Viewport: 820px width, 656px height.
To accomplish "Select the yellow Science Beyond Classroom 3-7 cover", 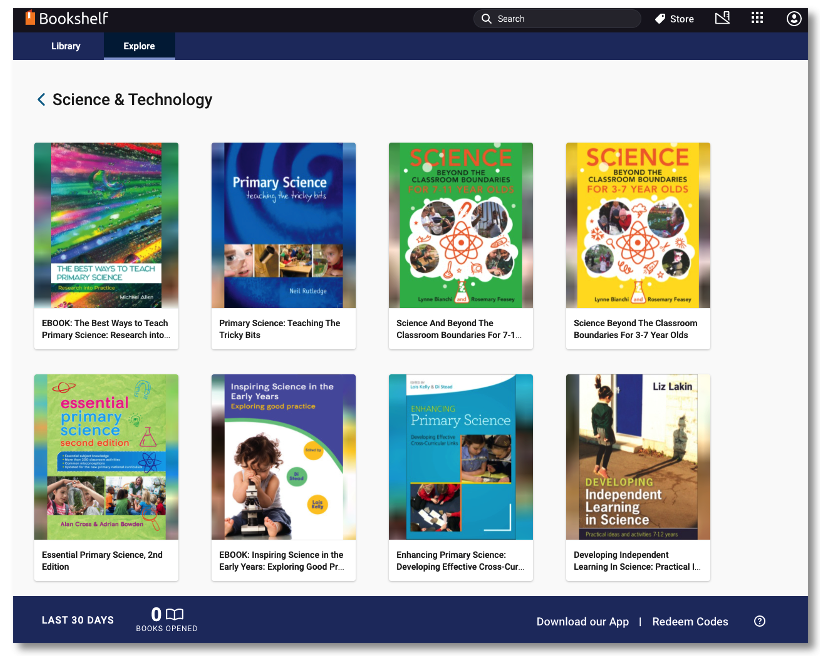I will (x=637, y=225).
